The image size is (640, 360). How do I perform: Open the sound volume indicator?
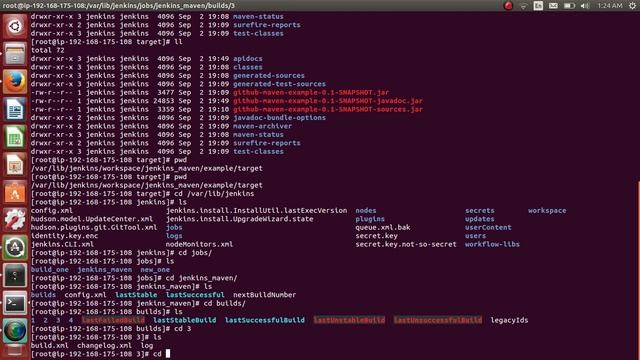585,6
